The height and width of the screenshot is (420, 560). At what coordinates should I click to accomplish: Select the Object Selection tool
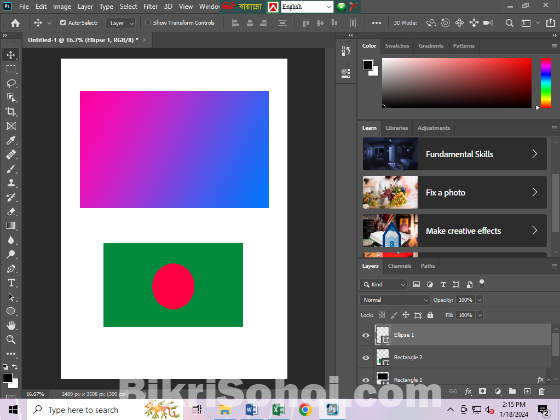click(x=11, y=98)
